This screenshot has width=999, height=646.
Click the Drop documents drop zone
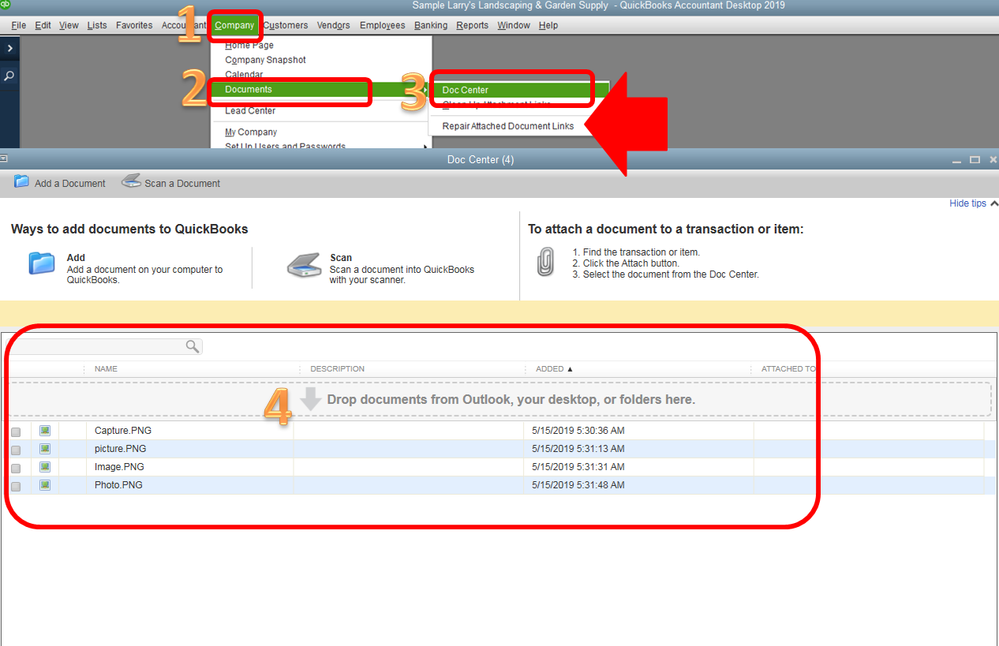[500, 399]
